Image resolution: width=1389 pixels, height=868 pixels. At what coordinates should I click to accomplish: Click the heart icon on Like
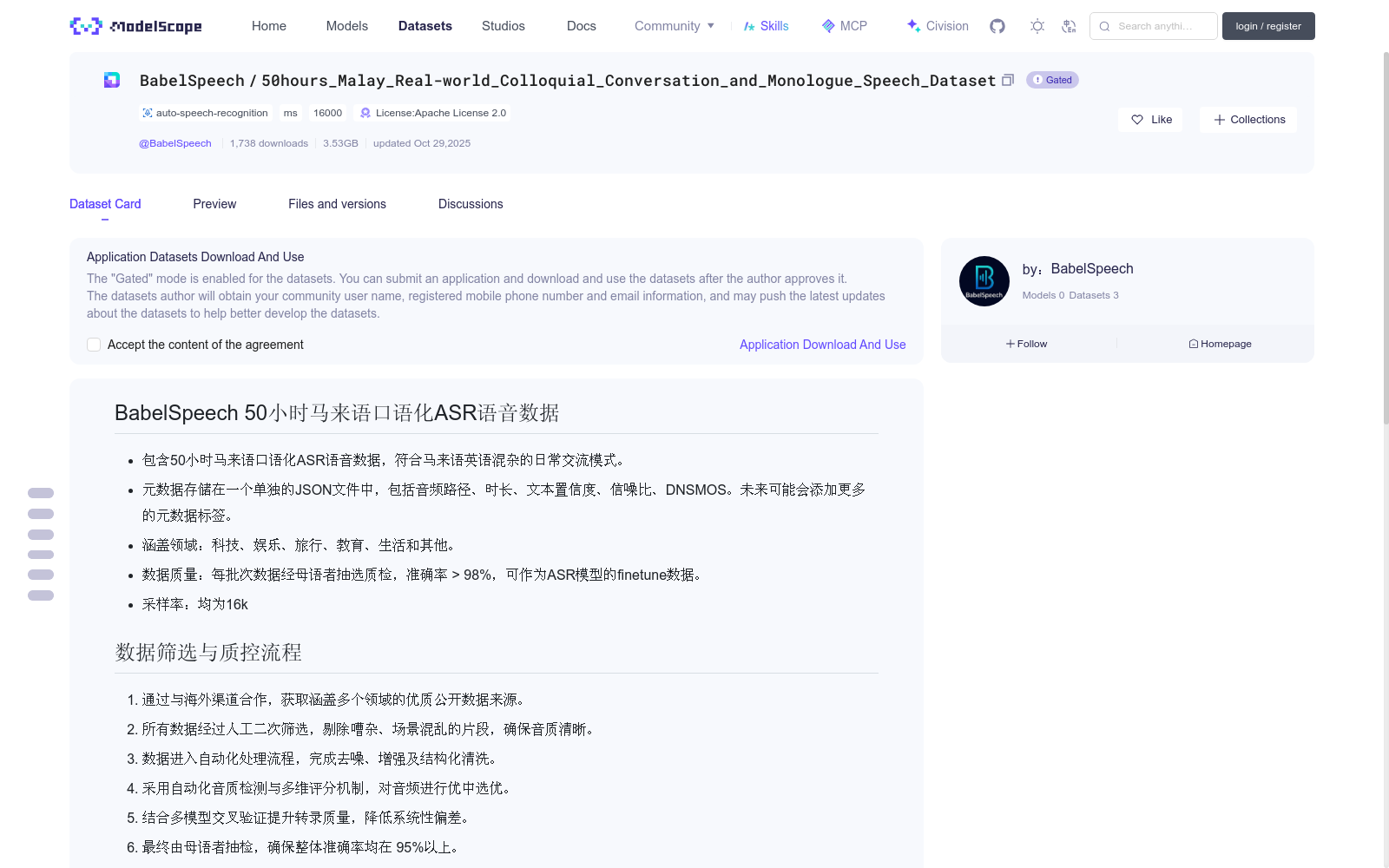click(x=1137, y=120)
